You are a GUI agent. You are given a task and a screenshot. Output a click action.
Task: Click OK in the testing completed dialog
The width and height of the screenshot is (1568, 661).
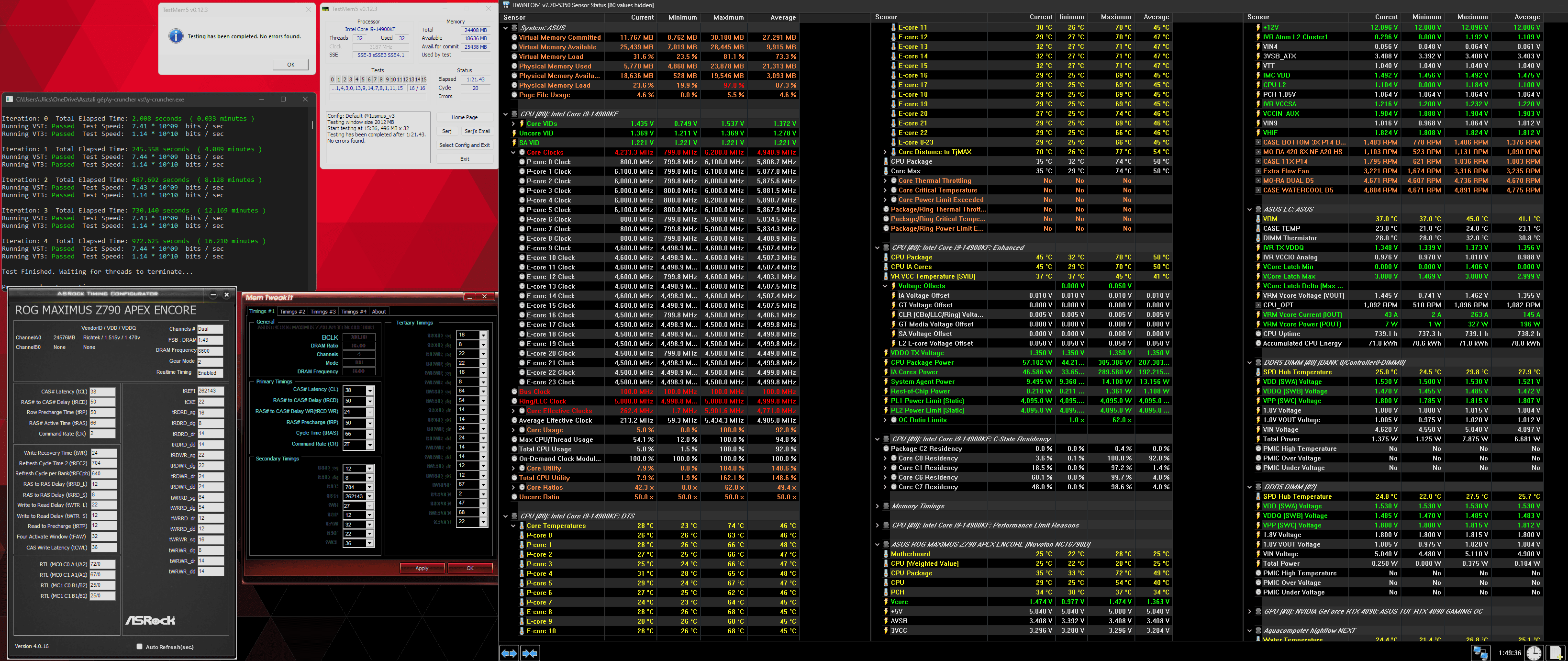[x=290, y=65]
